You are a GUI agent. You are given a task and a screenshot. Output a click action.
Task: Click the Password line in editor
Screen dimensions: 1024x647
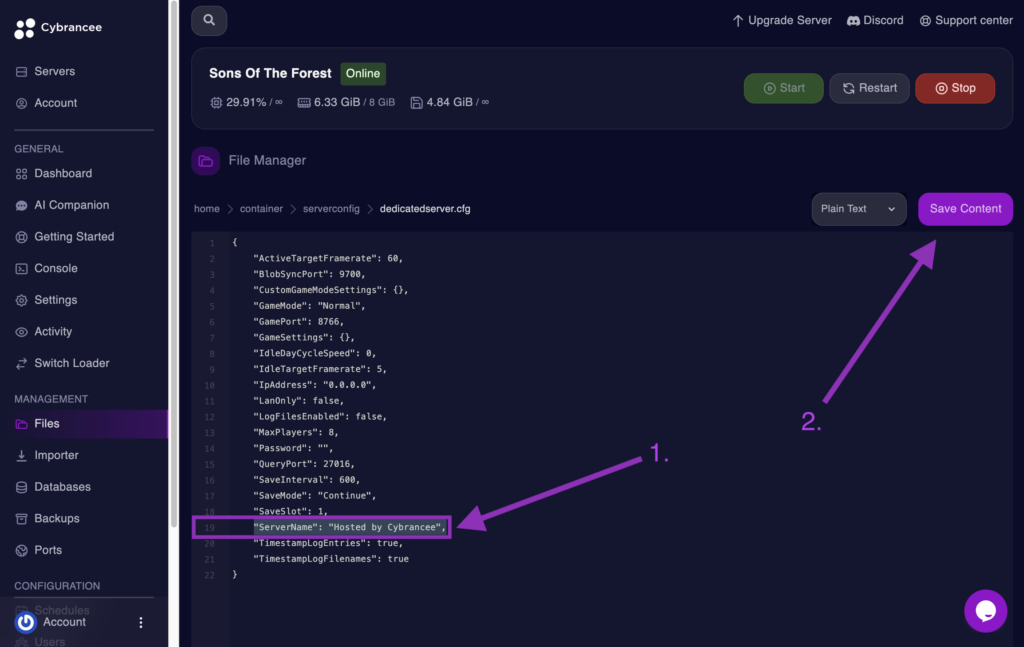(293, 448)
